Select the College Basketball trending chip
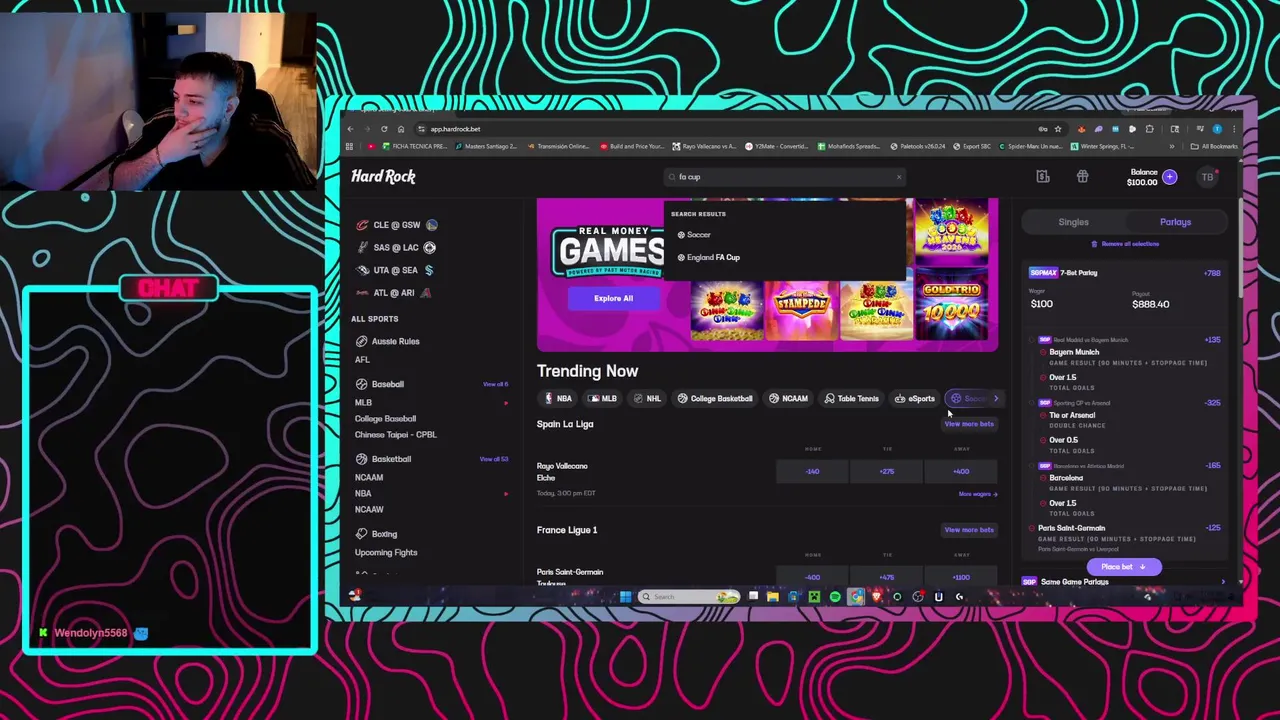The image size is (1280, 720). (x=714, y=399)
